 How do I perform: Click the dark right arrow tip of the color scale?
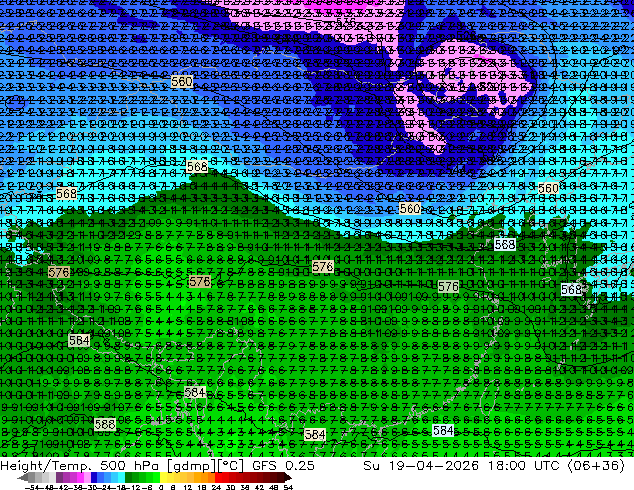tap(287, 477)
